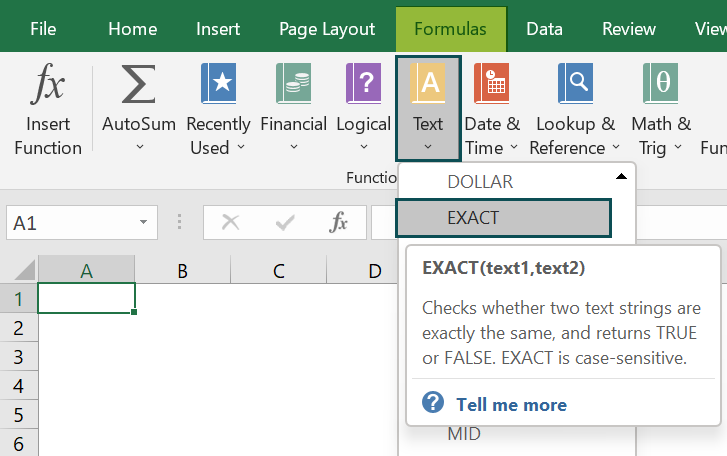Open the Recently Used functions book icon
This screenshot has height=456, width=727.
(x=218, y=83)
